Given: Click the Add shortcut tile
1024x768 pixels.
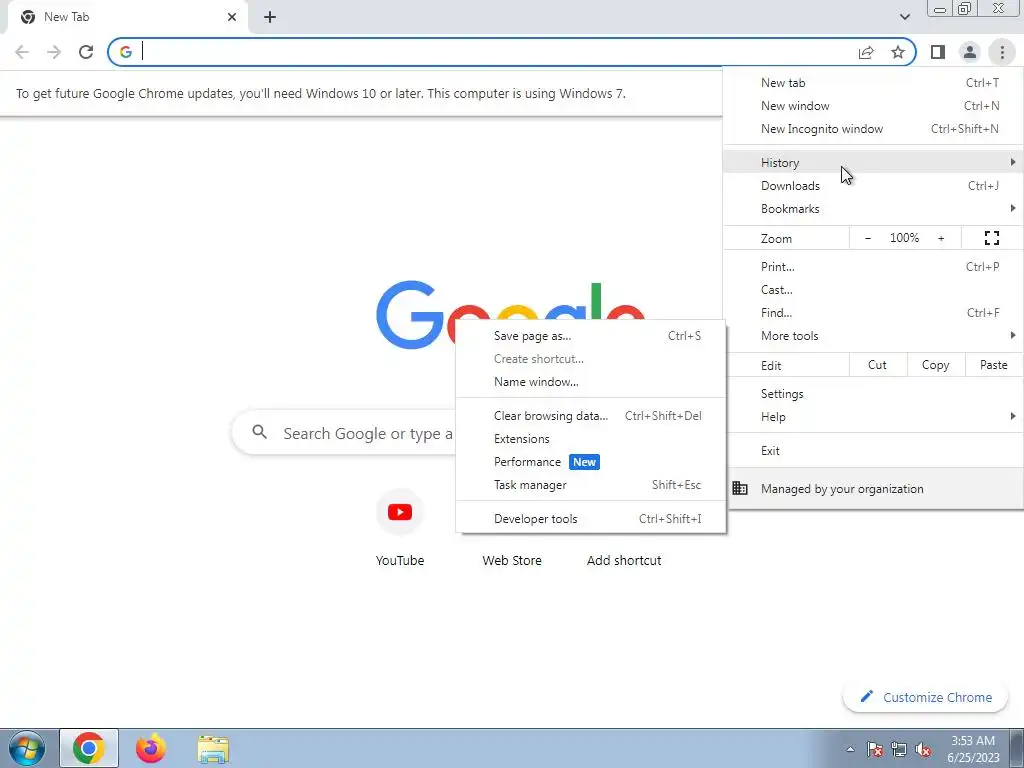Looking at the screenshot, I should 624,561.
